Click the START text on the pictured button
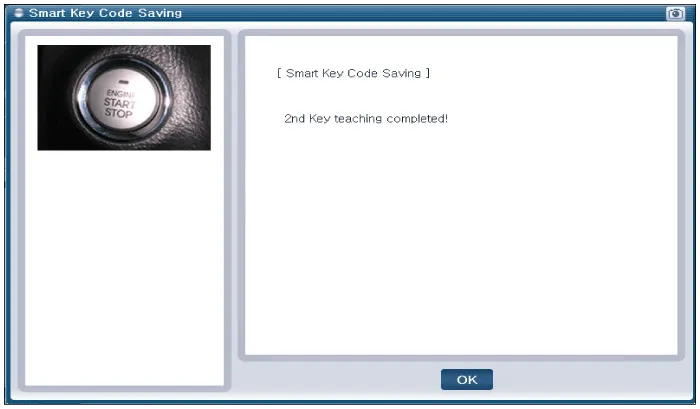The width and height of the screenshot is (700, 409). pos(119,103)
